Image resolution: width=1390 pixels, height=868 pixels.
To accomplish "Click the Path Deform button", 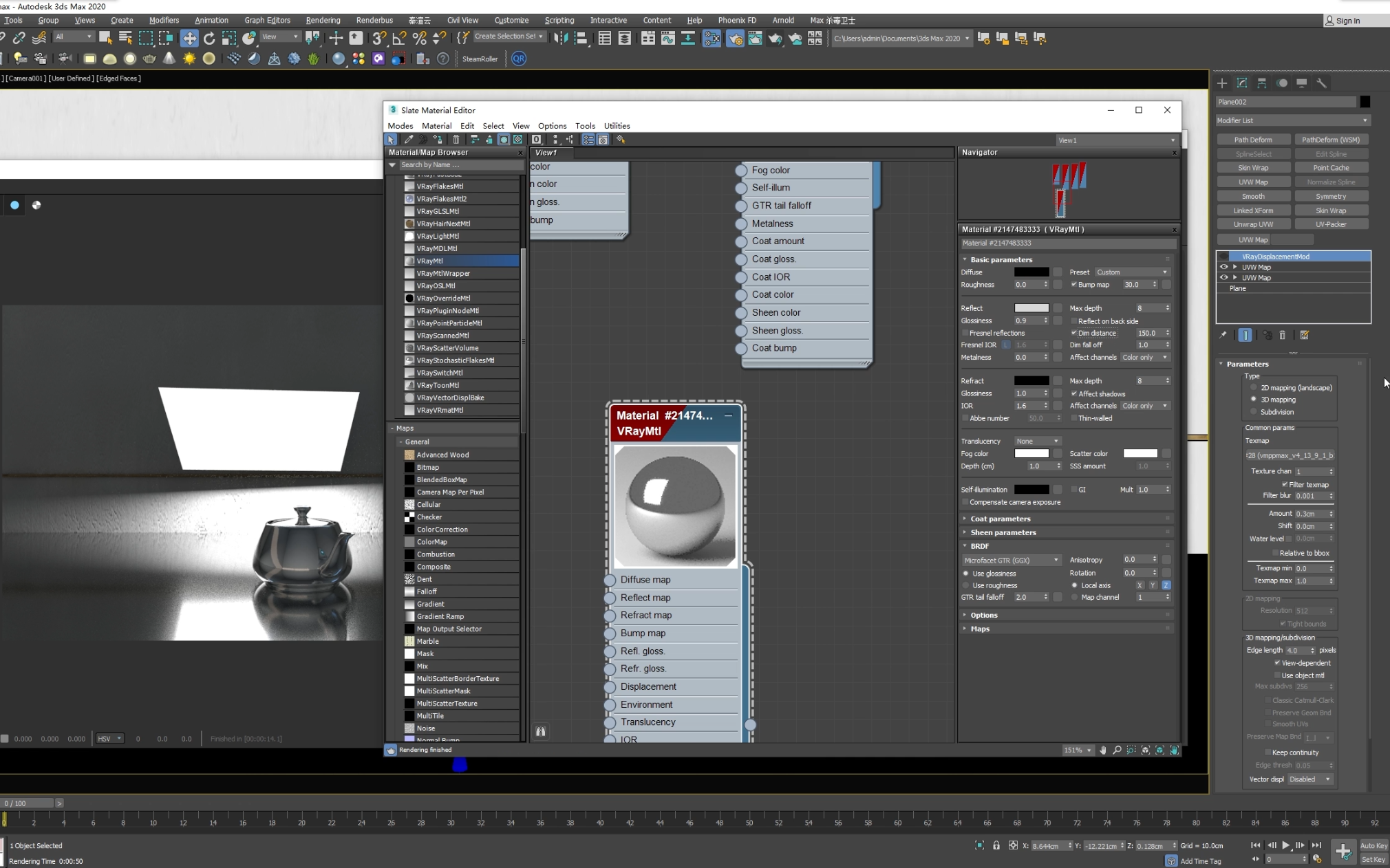I will tap(1252, 140).
